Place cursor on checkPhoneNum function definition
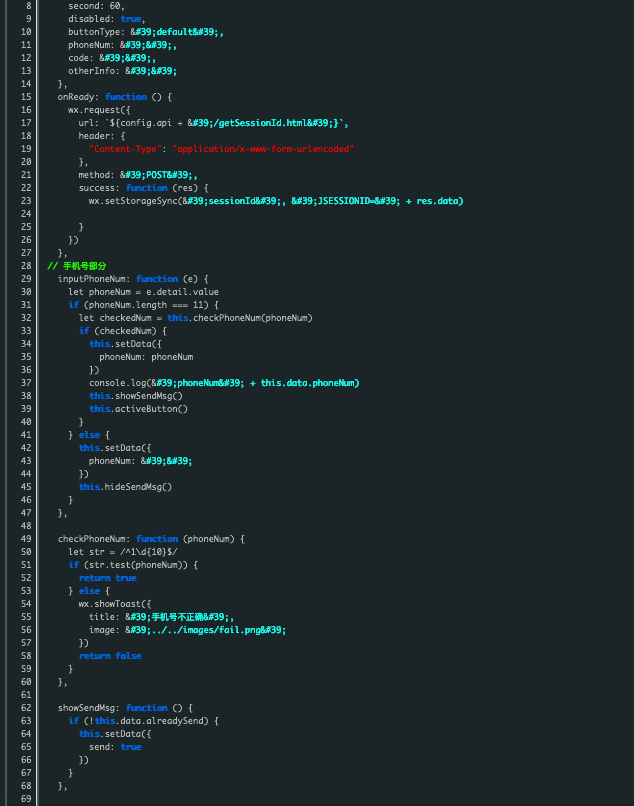Viewport: 634px width, 806px height. 94,538
